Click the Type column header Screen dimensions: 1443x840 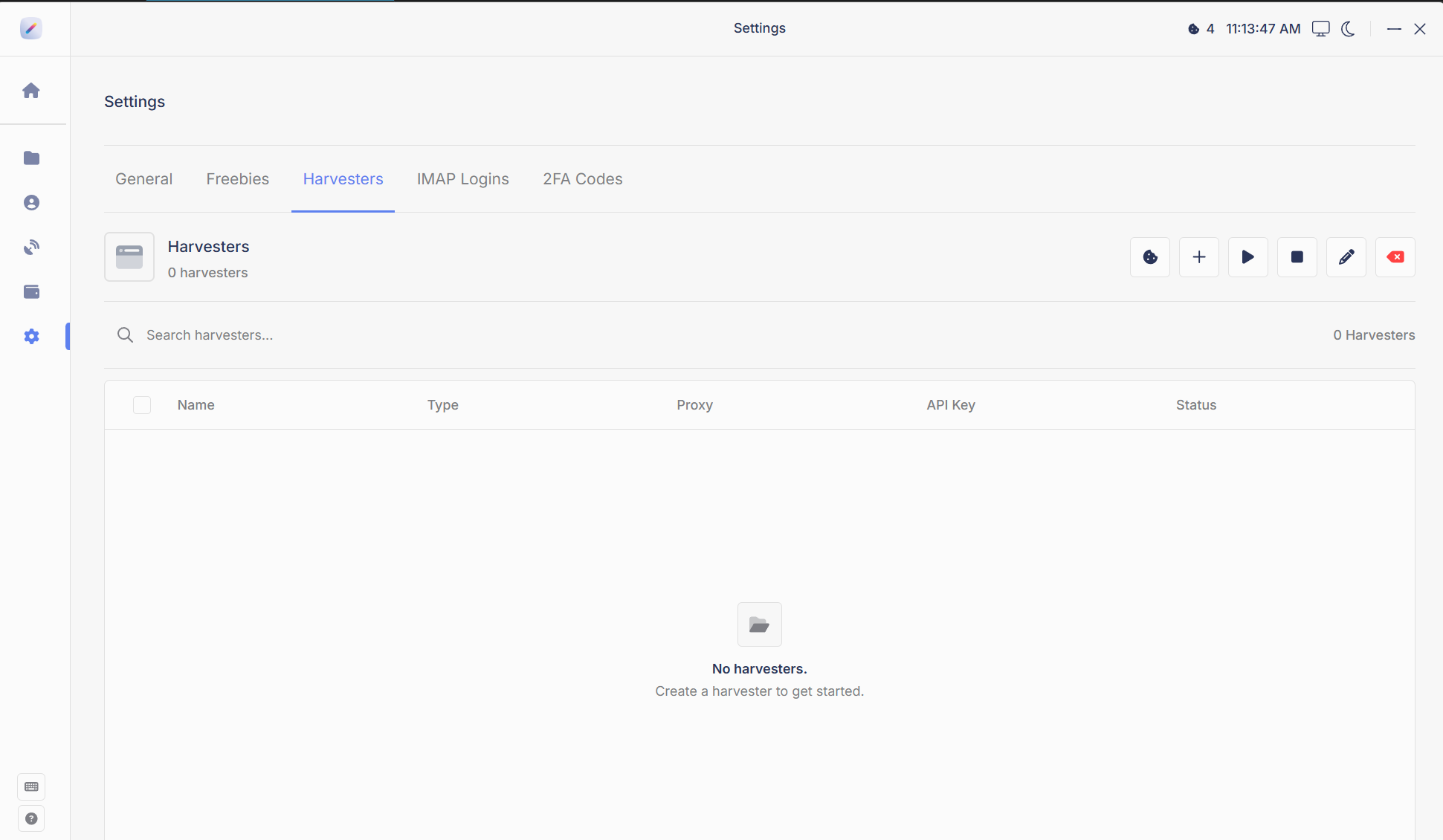tap(443, 405)
